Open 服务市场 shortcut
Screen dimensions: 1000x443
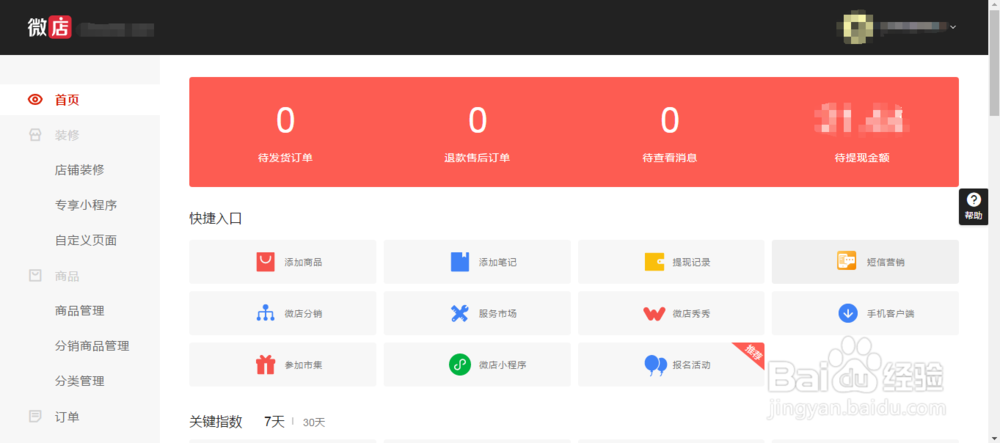coord(477,313)
